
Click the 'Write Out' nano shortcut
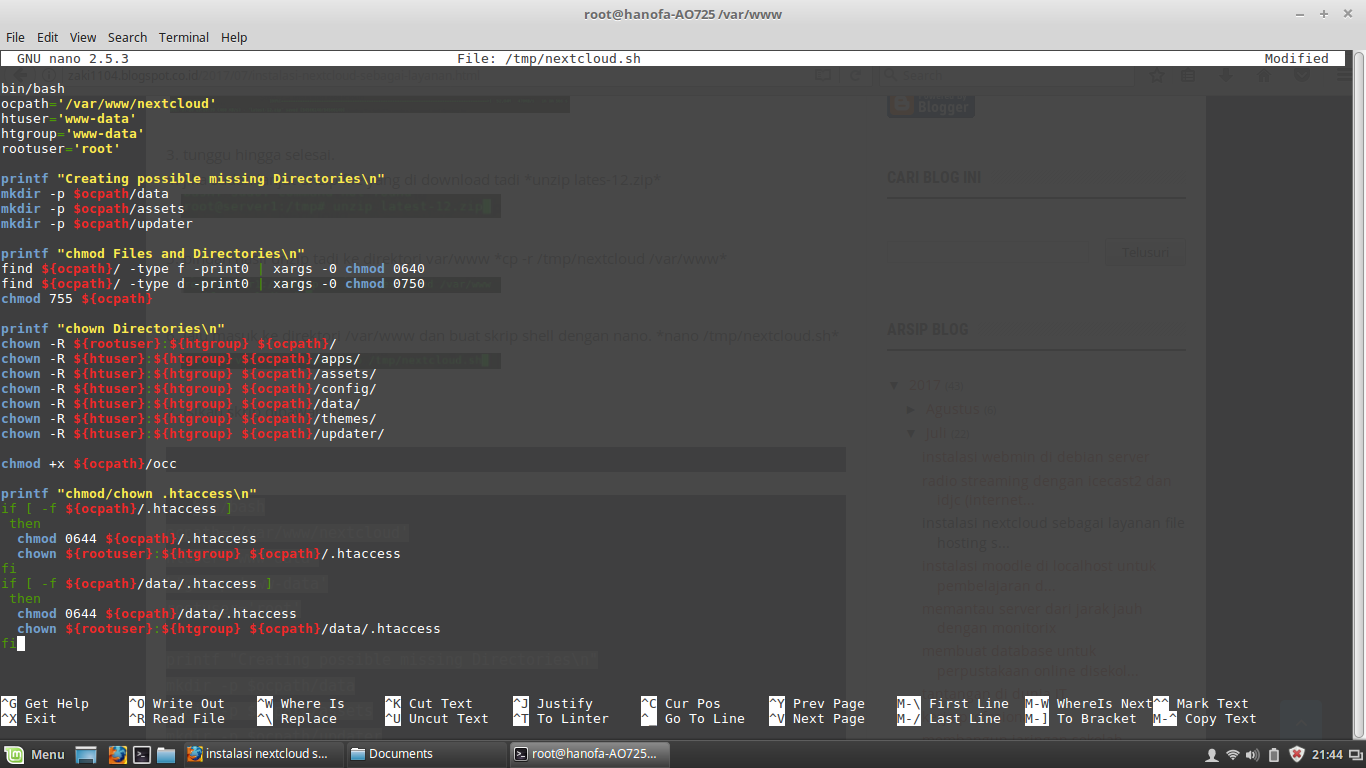177,703
